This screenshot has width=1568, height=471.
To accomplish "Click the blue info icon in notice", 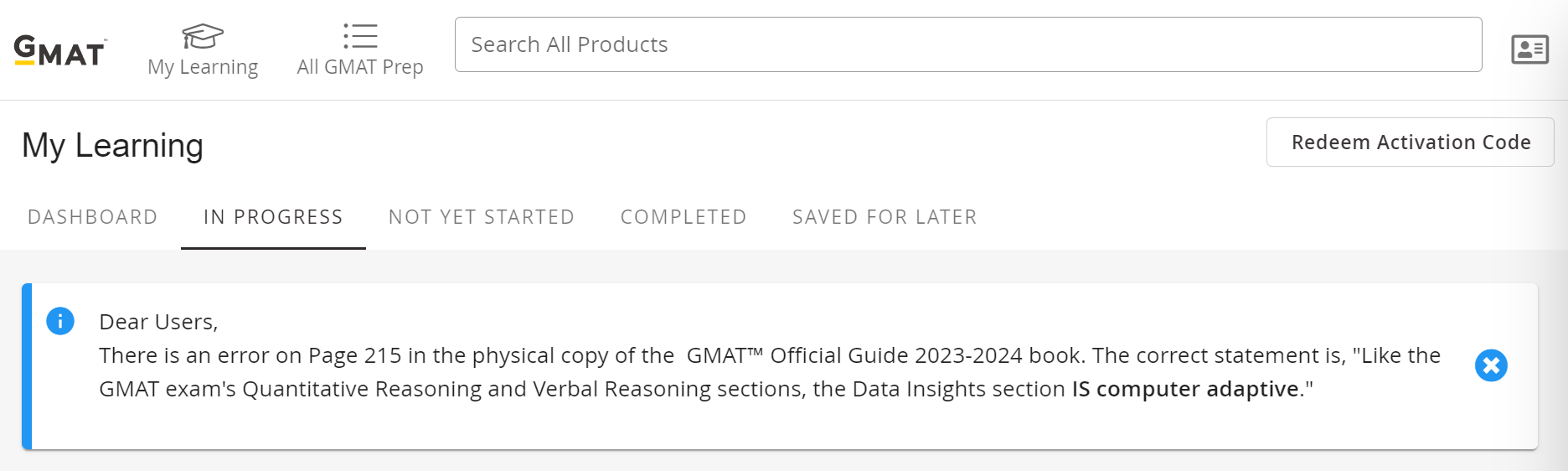I will pos(60,321).
